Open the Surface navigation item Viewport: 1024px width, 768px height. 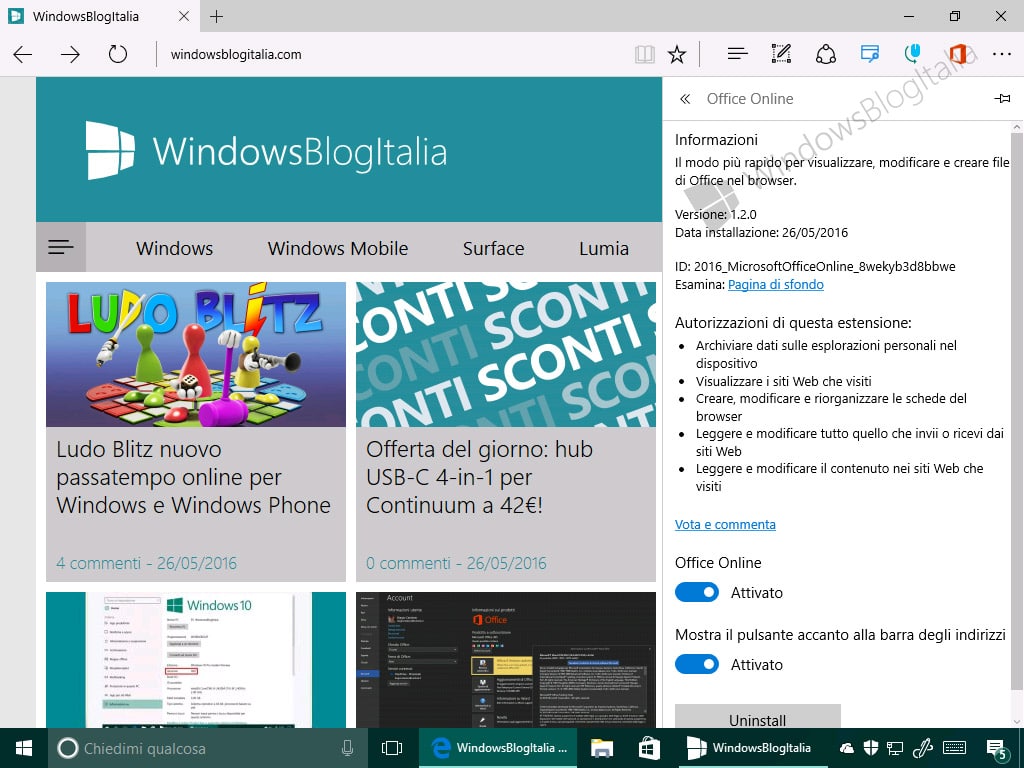click(493, 248)
